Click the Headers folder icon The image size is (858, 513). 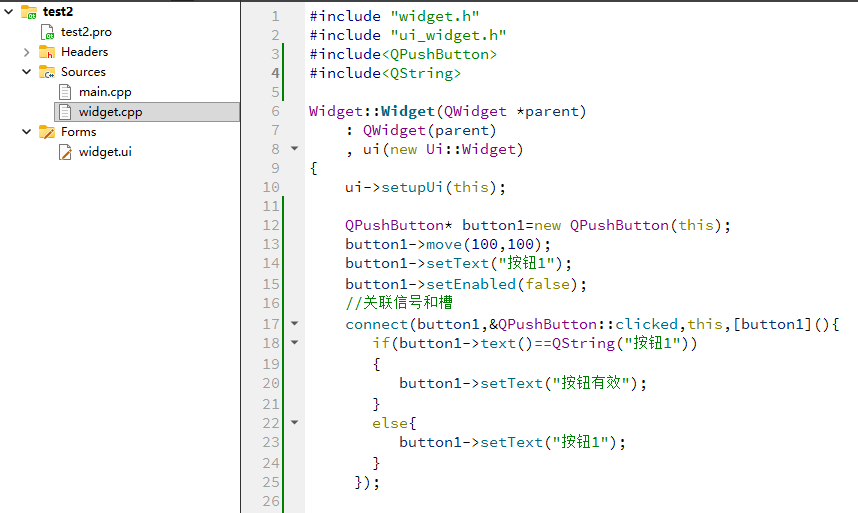pyautogui.click(x=47, y=52)
